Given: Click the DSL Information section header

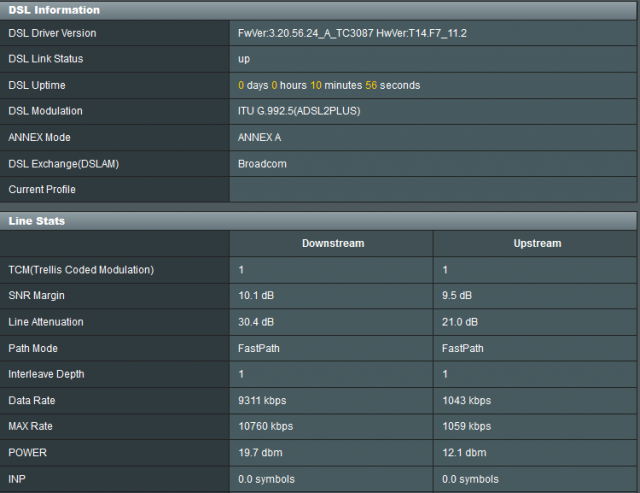Looking at the screenshot, I should [54, 10].
